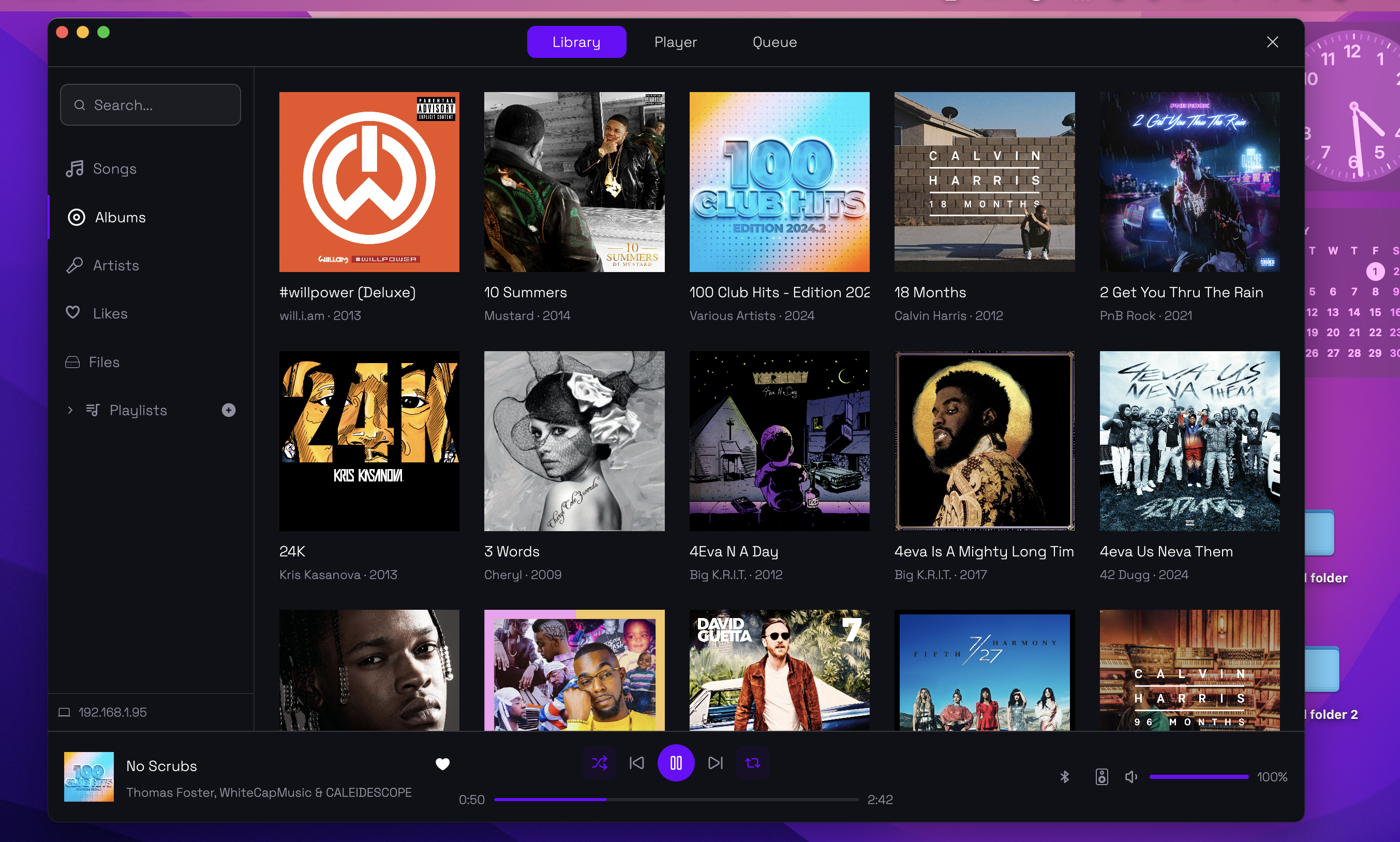Select date 14 in the calendar widget
This screenshot has height=842, width=1400.
(1354, 312)
